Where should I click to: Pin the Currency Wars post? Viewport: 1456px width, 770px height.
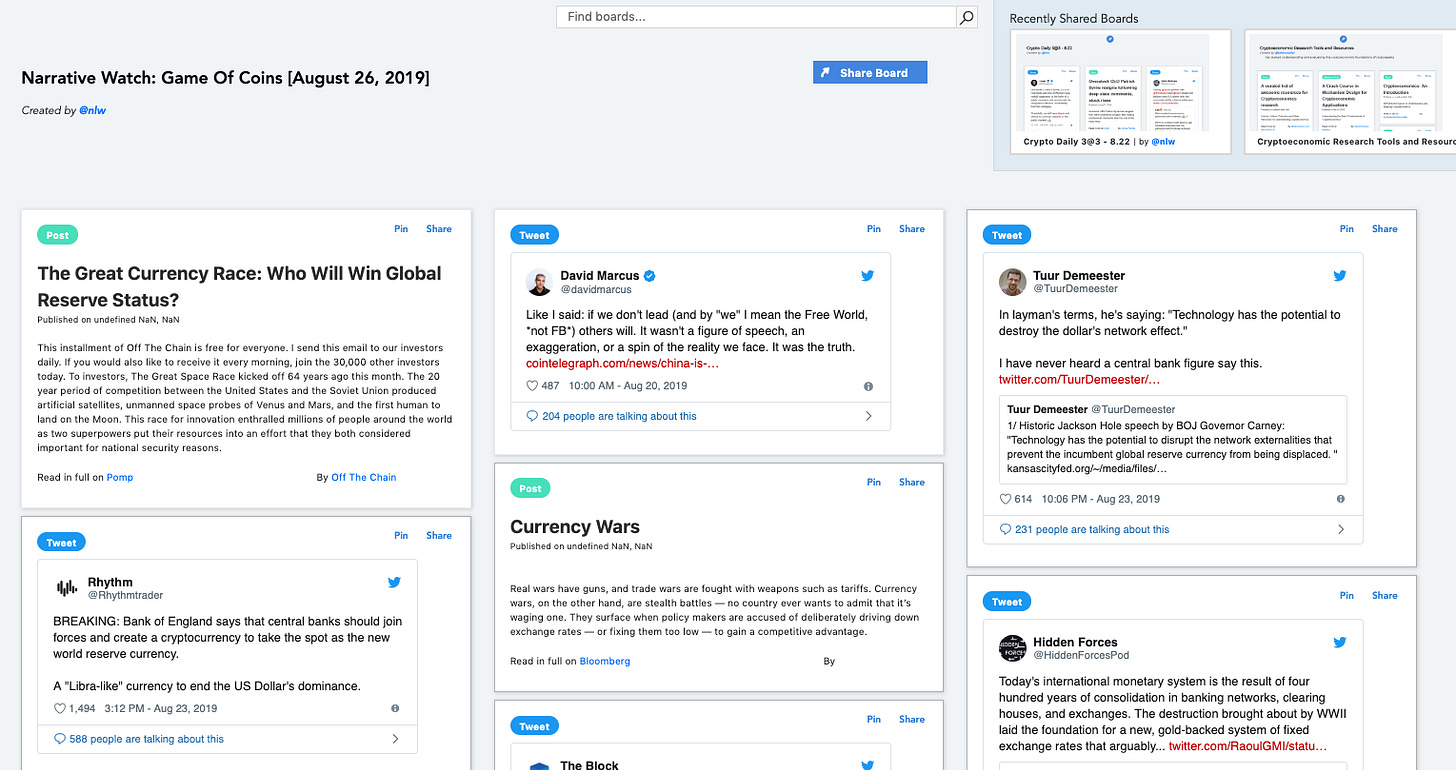click(x=874, y=482)
